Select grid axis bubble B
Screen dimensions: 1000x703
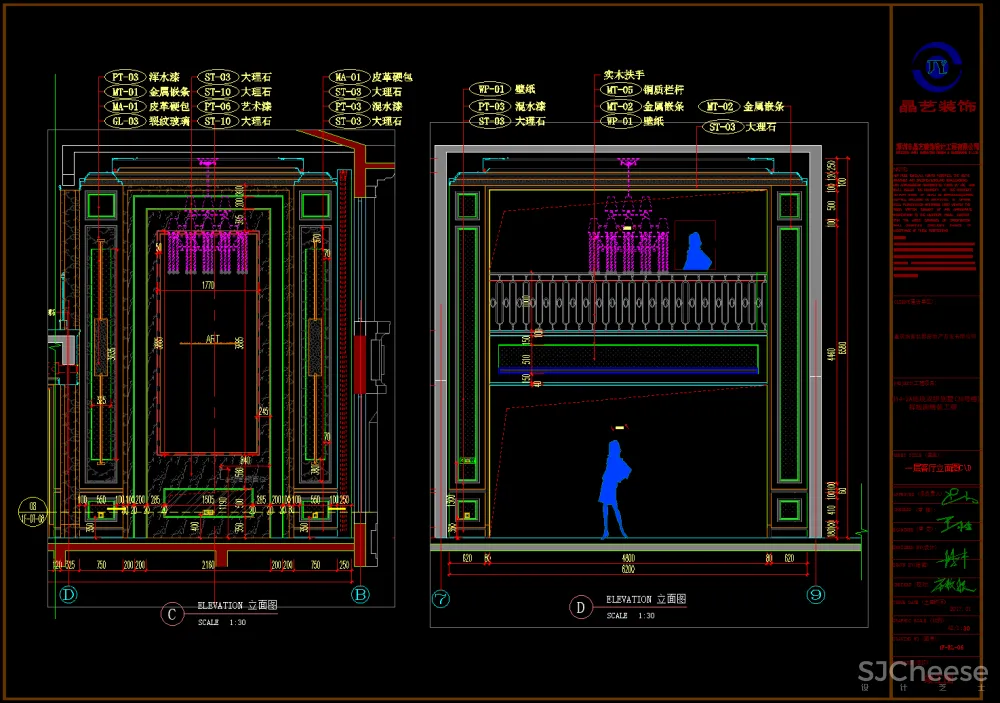[360, 595]
